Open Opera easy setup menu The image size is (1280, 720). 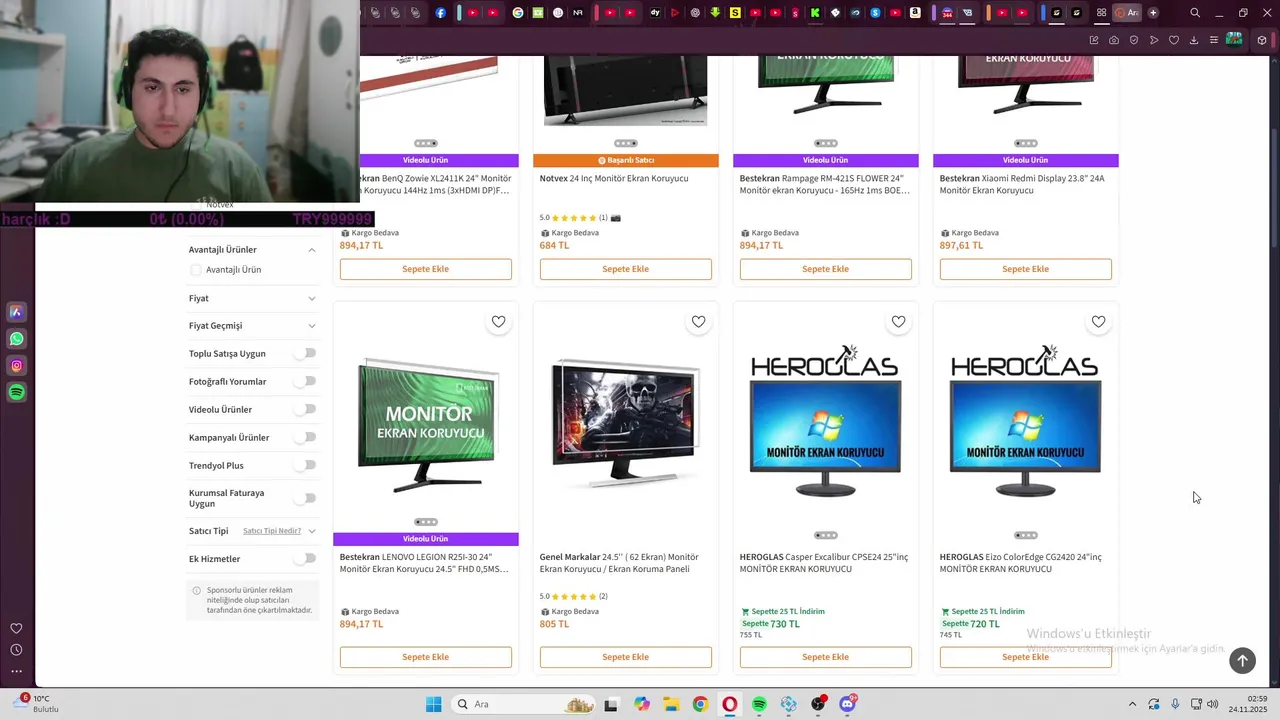pyautogui.click(x=1214, y=40)
